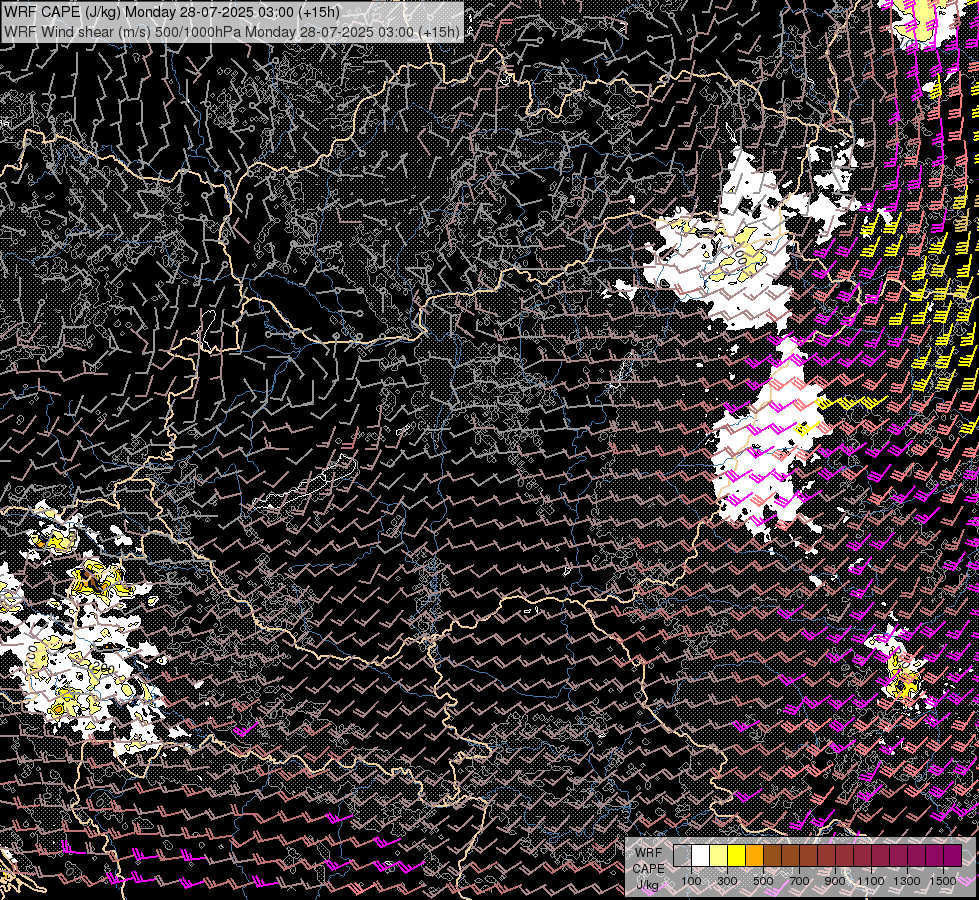Select the white CAPE legend swatch
The image size is (979, 900).
tap(701, 855)
